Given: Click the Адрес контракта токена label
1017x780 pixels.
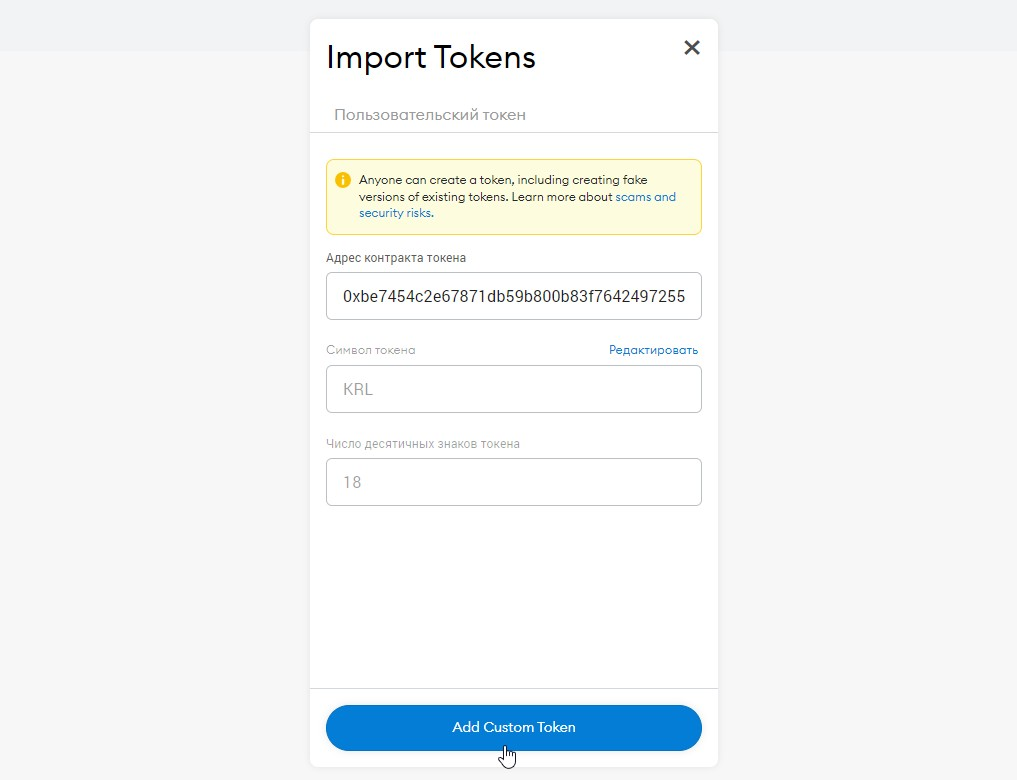Looking at the screenshot, I should pyautogui.click(x=396, y=258).
